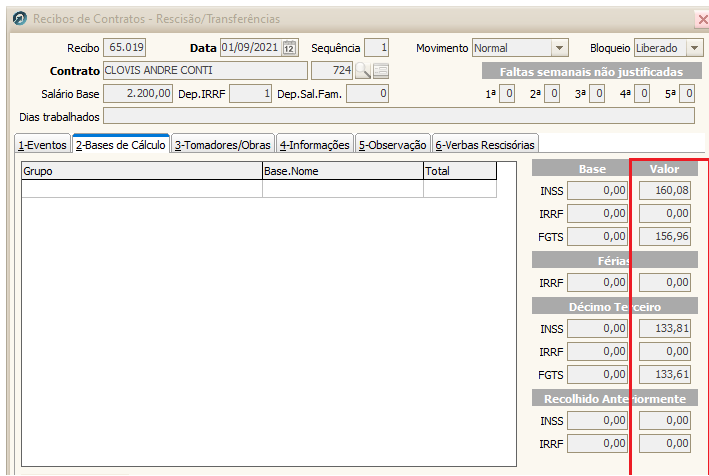This screenshot has width=709, height=476.
Task: Select the 4ª week faltas field
Action: tap(642, 94)
